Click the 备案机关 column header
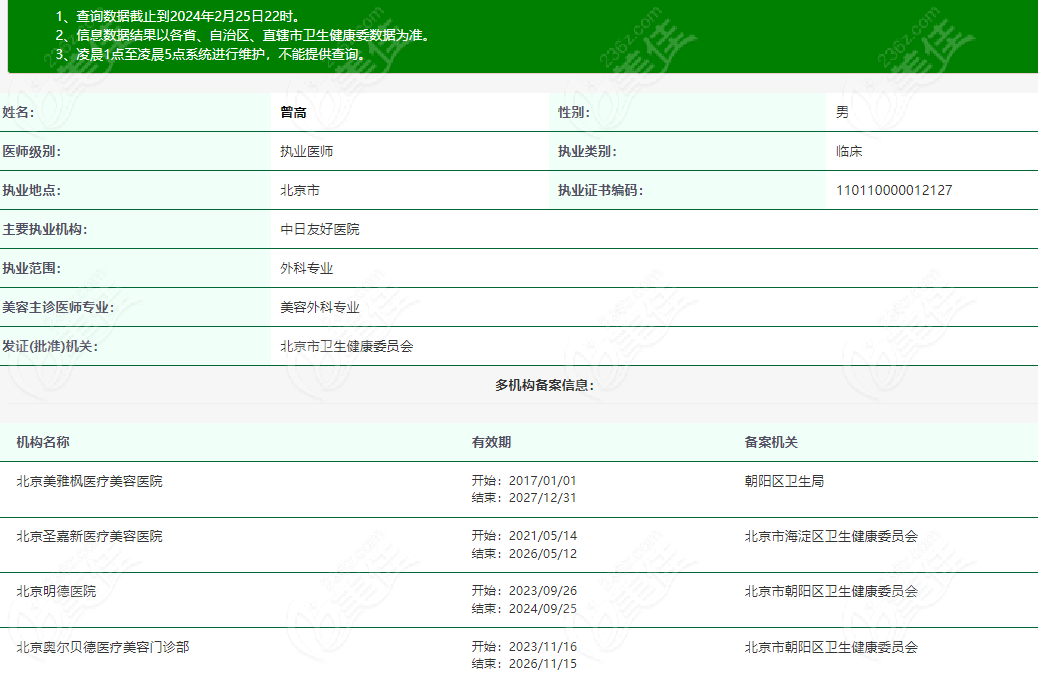This screenshot has width=1038, height=676. click(770, 442)
